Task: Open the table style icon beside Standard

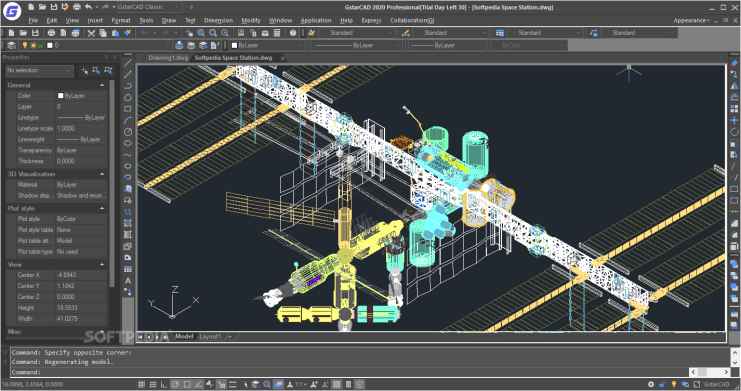Action: click(500, 33)
